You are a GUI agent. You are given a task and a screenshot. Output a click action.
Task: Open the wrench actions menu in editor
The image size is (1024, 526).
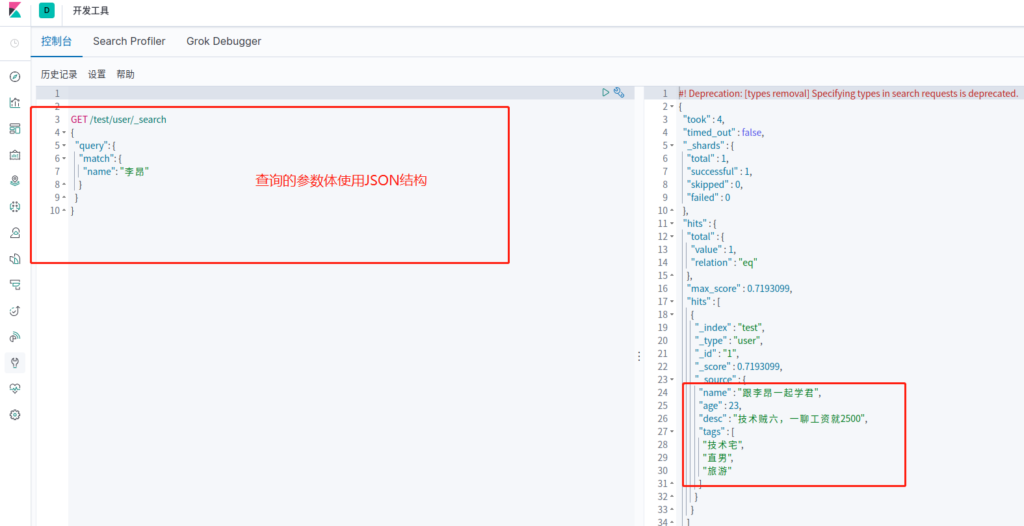619,92
